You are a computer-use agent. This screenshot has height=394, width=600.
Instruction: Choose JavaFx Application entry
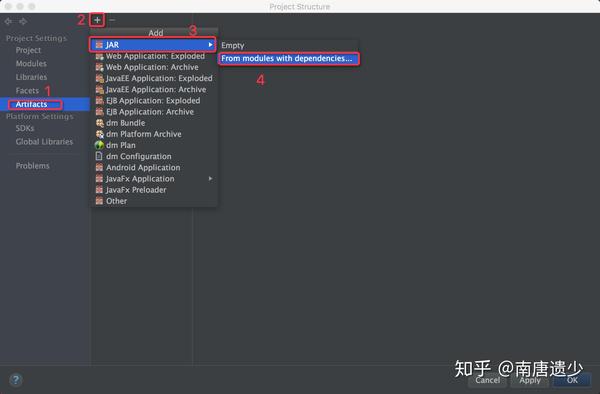[154, 178]
